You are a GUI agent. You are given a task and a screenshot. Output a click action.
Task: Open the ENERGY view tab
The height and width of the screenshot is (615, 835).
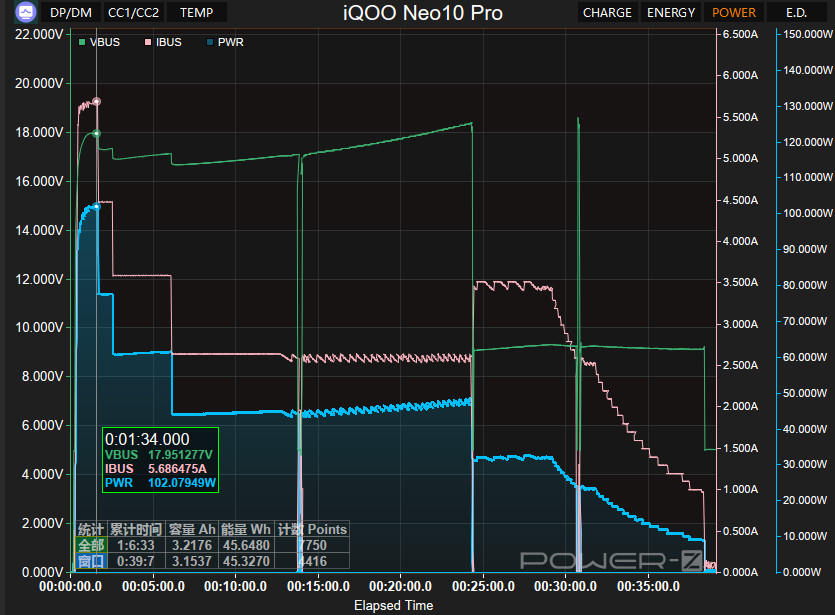tap(671, 12)
